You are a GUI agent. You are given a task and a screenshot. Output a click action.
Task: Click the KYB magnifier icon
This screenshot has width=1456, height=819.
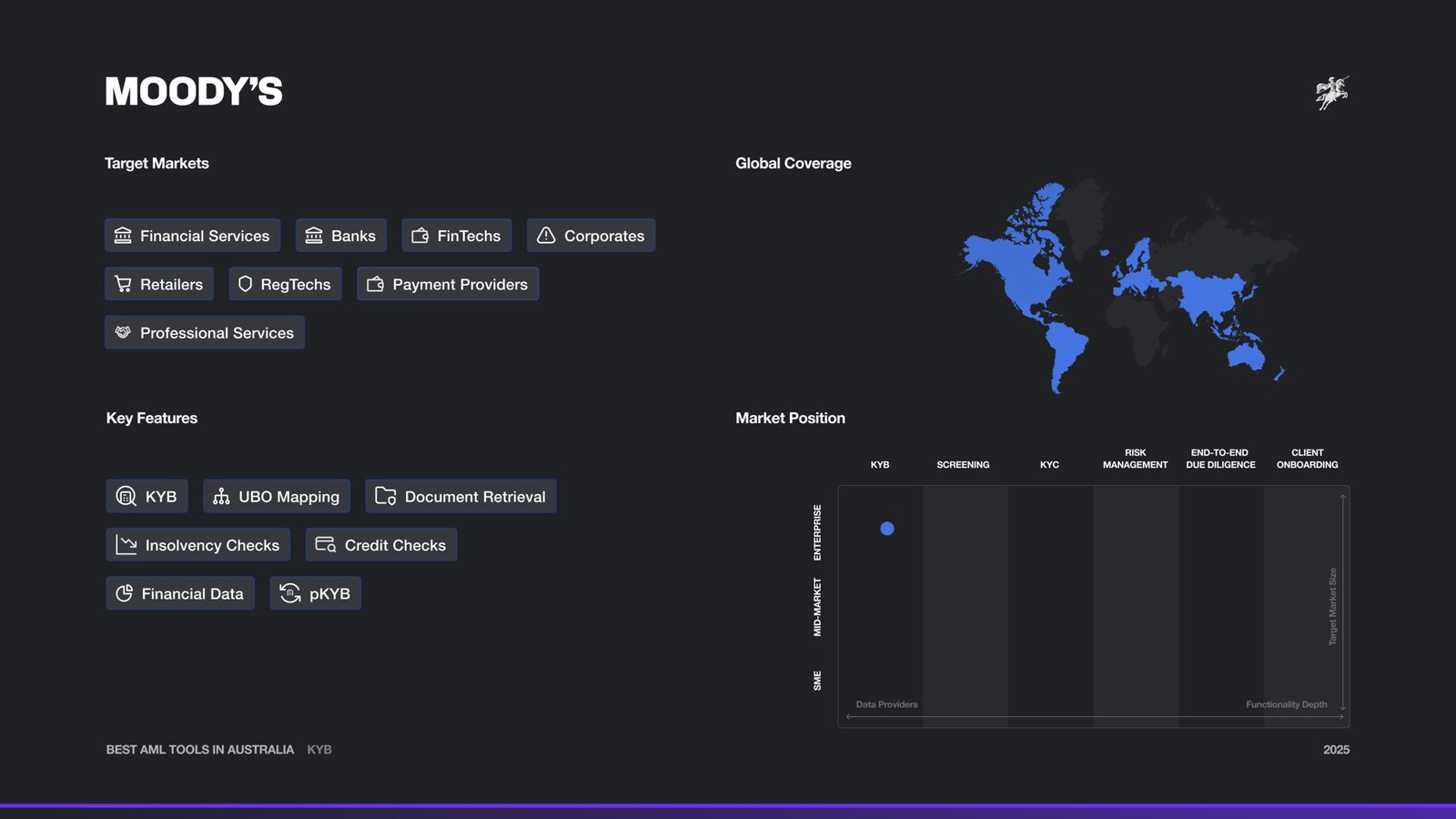126,496
